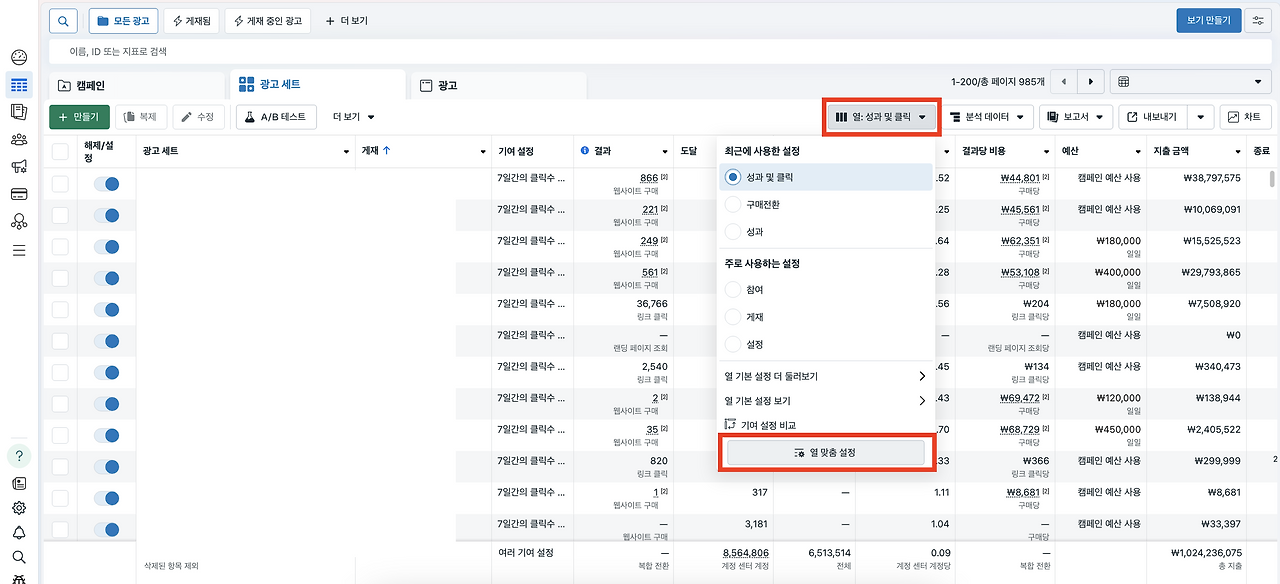Open the arrow dropdown beside 내보내기

point(1201,117)
